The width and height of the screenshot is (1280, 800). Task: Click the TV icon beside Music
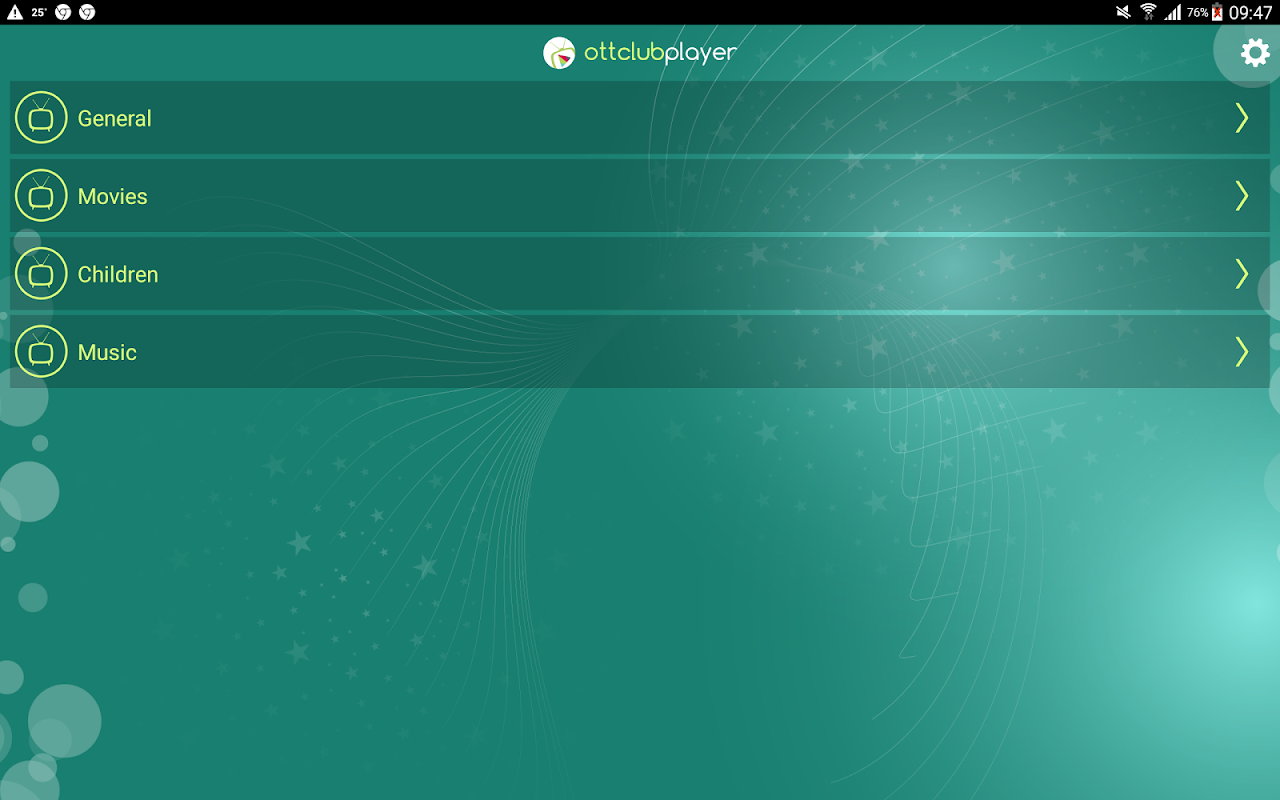point(41,352)
